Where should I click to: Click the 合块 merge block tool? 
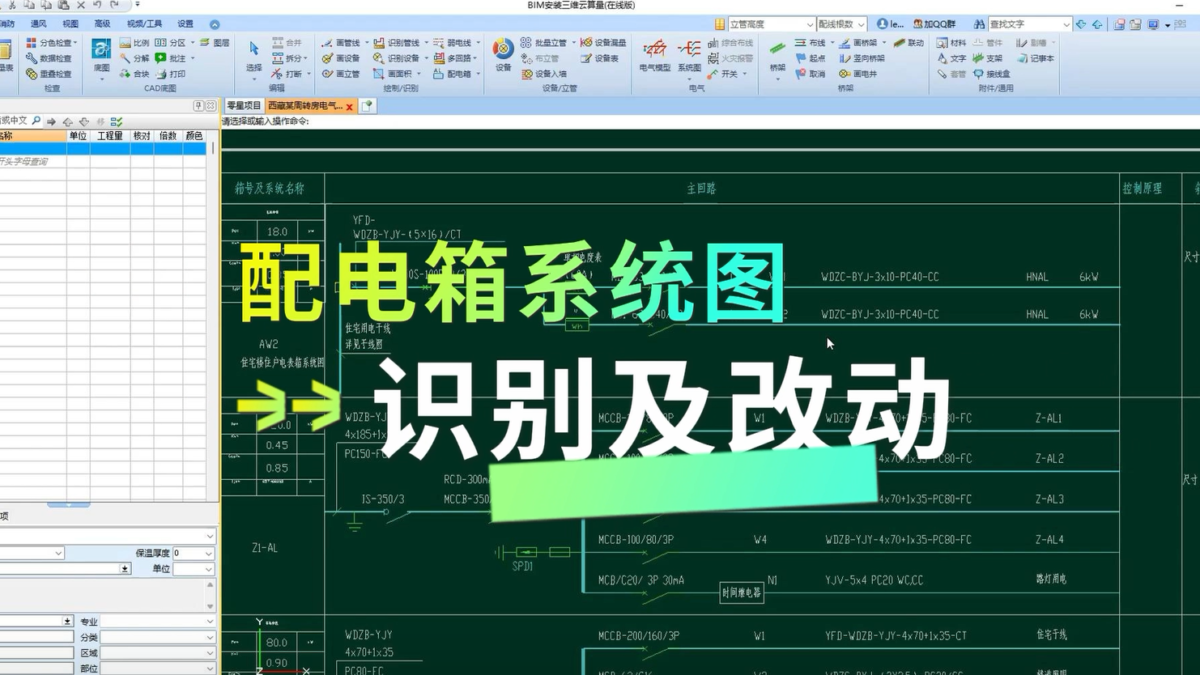(134, 74)
